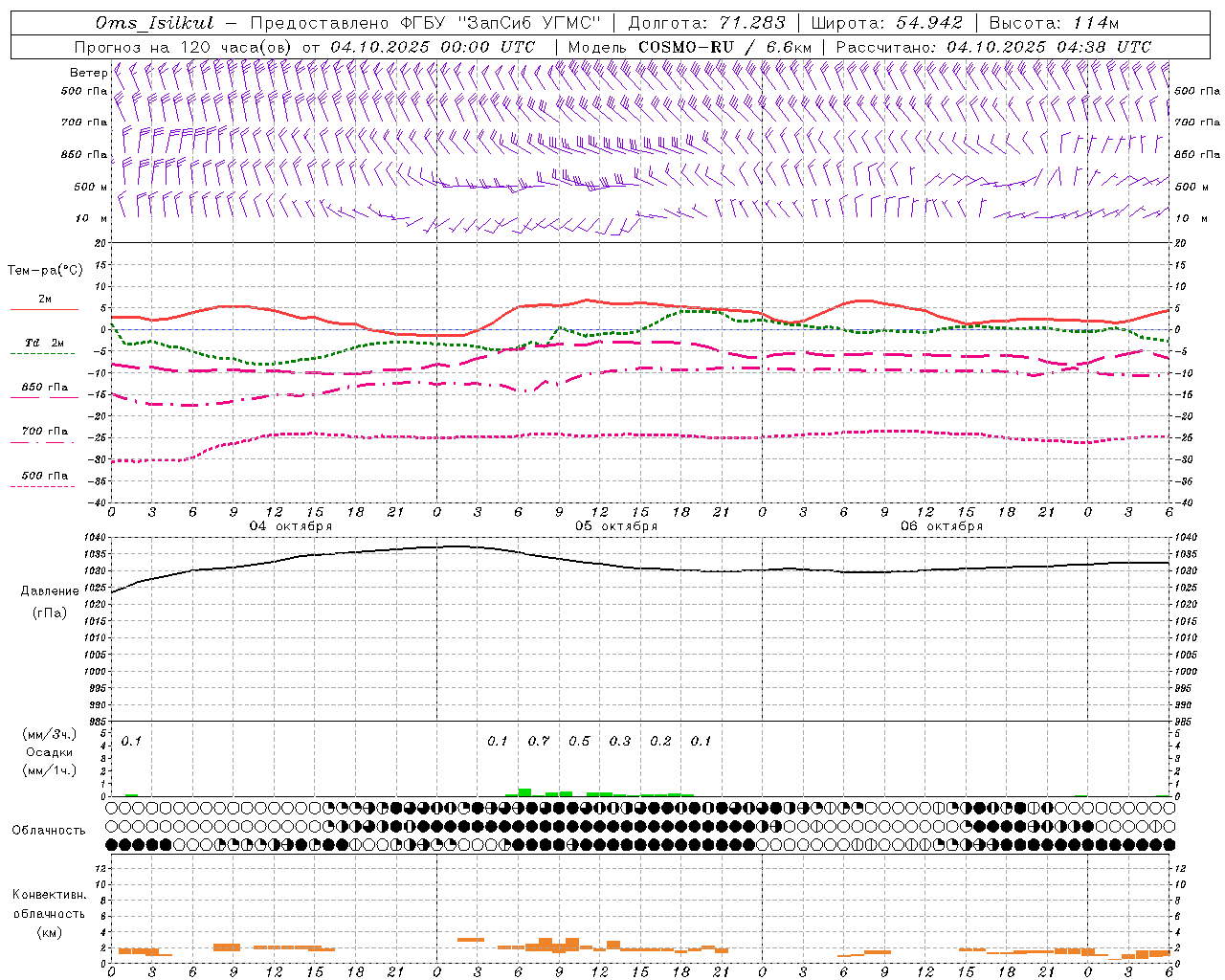Click the 850 гПа temperature legend entry

(44, 388)
